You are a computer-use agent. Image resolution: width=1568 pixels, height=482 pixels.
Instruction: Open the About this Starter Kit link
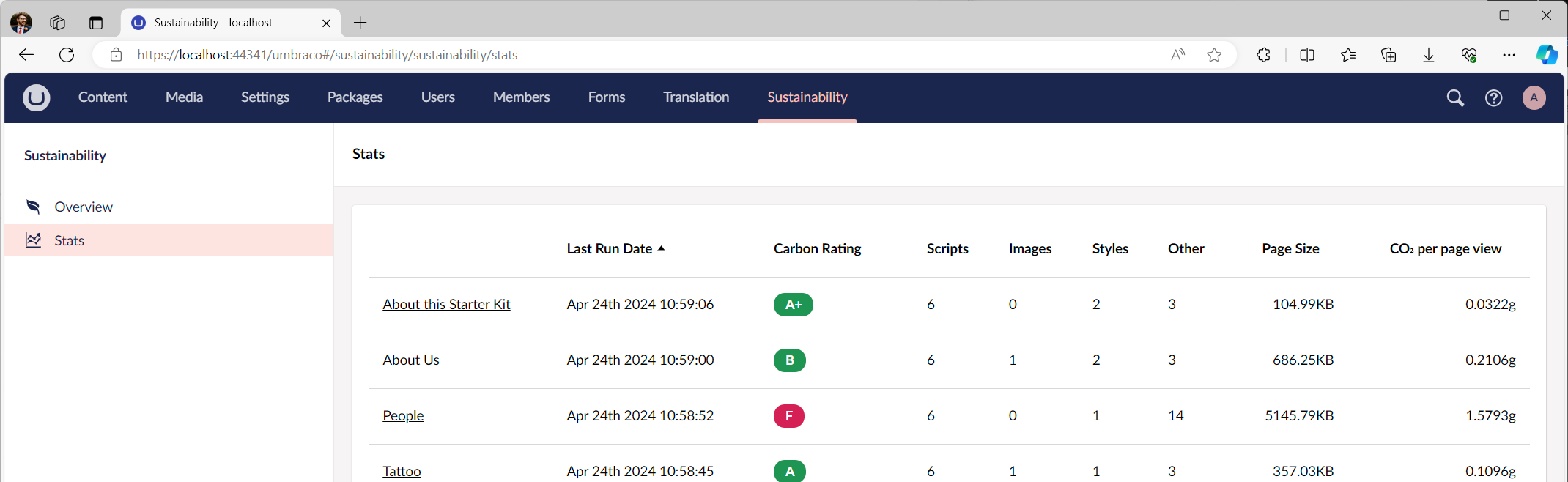tap(446, 305)
